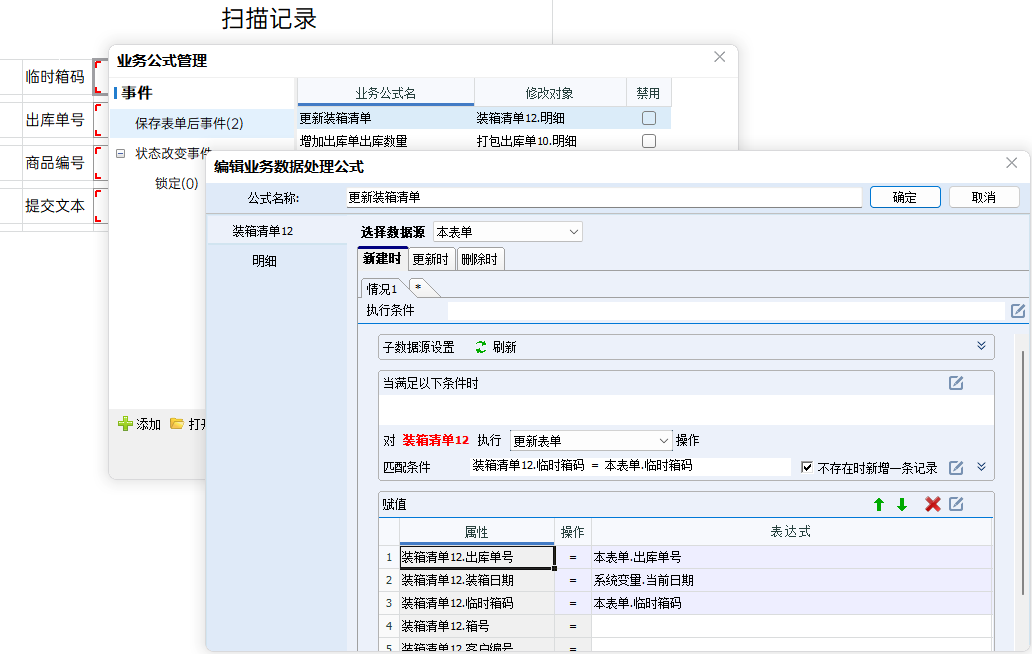
Task: Open edit icon in 赋值 header
Action: coord(956,504)
